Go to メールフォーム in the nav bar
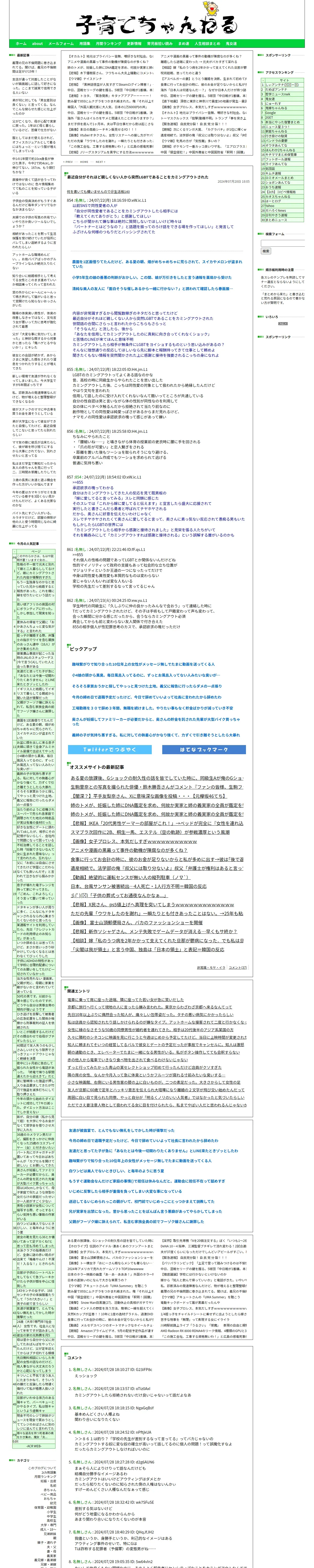 click(61, 44)
